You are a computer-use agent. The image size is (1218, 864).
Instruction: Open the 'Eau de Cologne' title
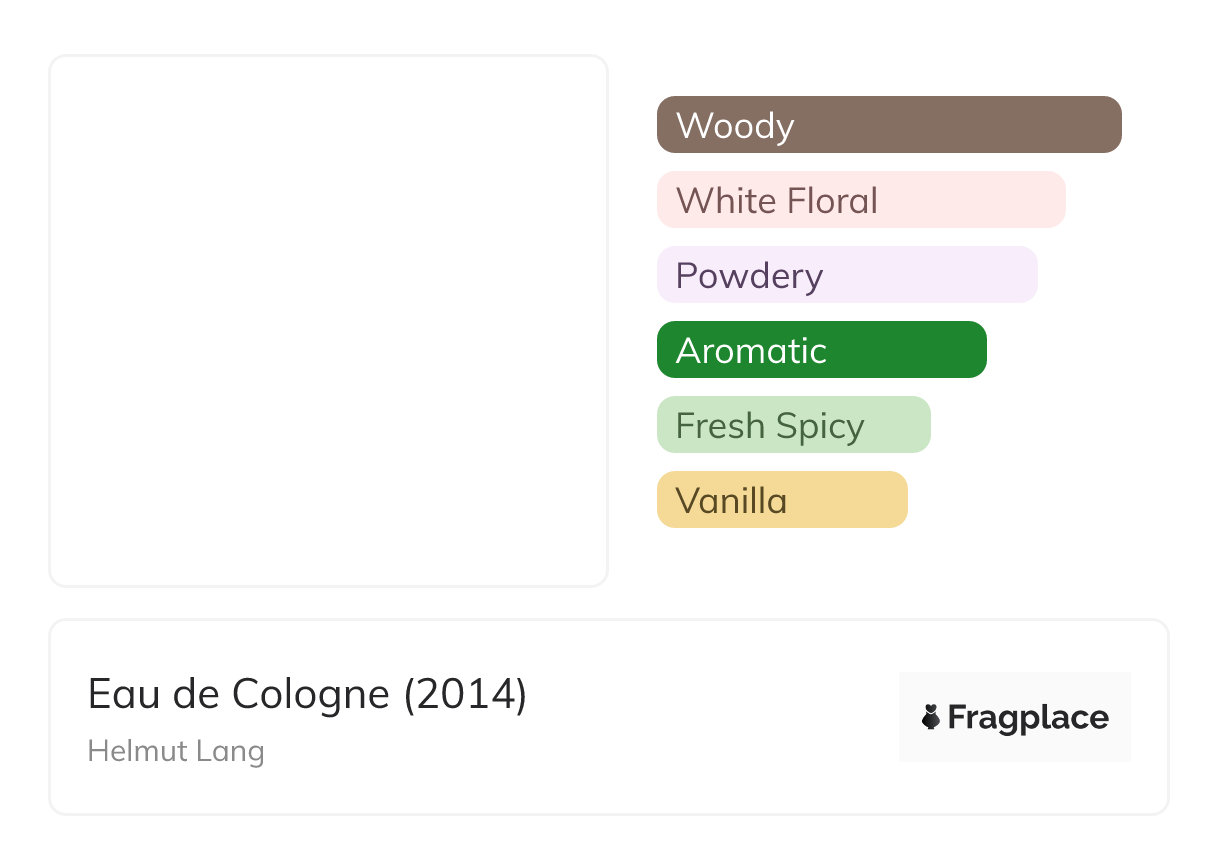(238, 694)
